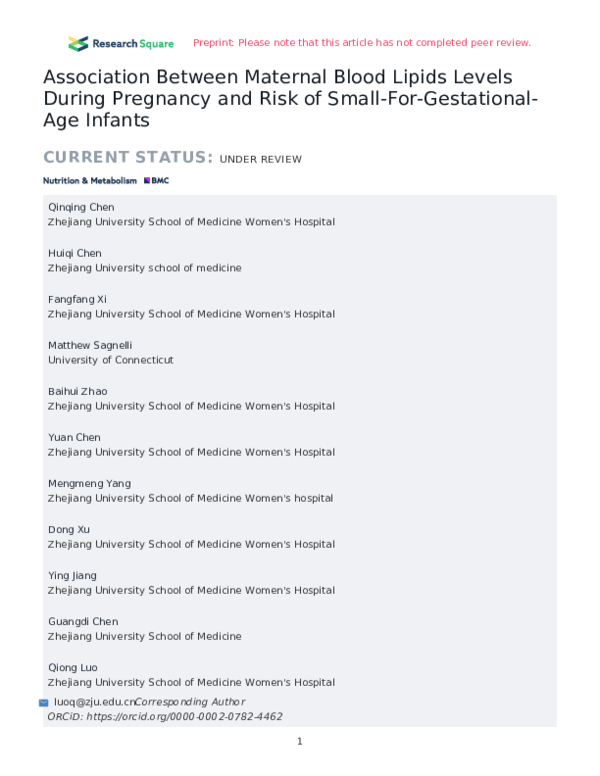Click the University of Connecticut affiliation
The height and width of the screenshot is (776, 600).
point(111,360)
